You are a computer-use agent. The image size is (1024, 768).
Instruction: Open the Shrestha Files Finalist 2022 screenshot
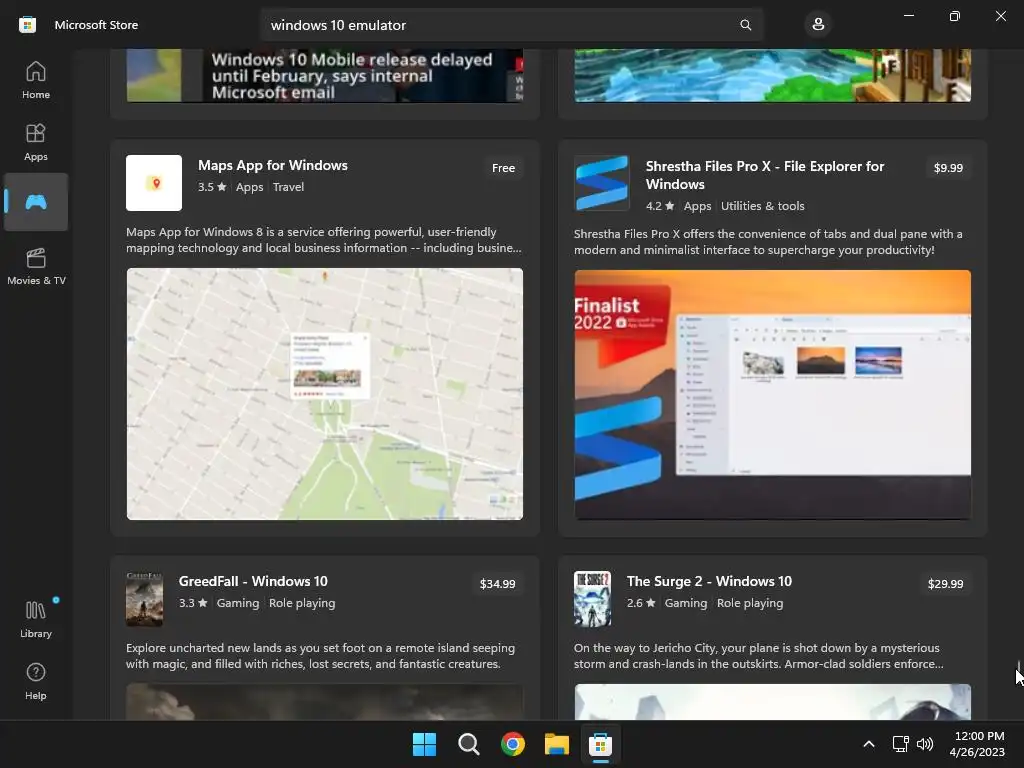coord(773,394)
